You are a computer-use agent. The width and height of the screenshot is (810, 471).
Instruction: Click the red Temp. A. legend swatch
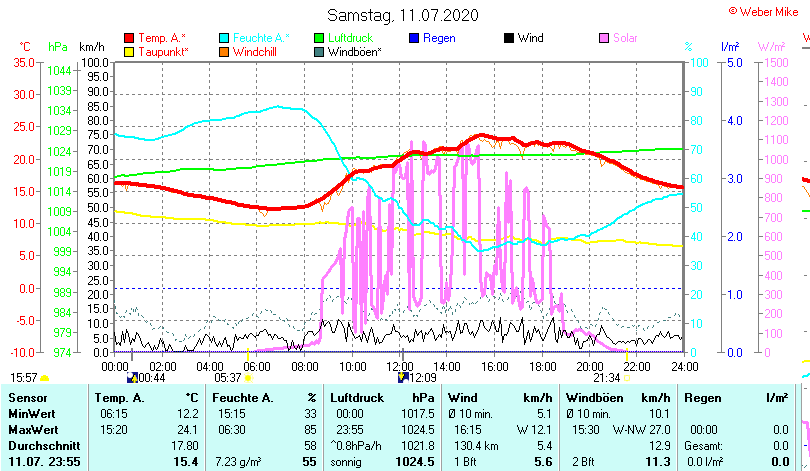point(129,38)
